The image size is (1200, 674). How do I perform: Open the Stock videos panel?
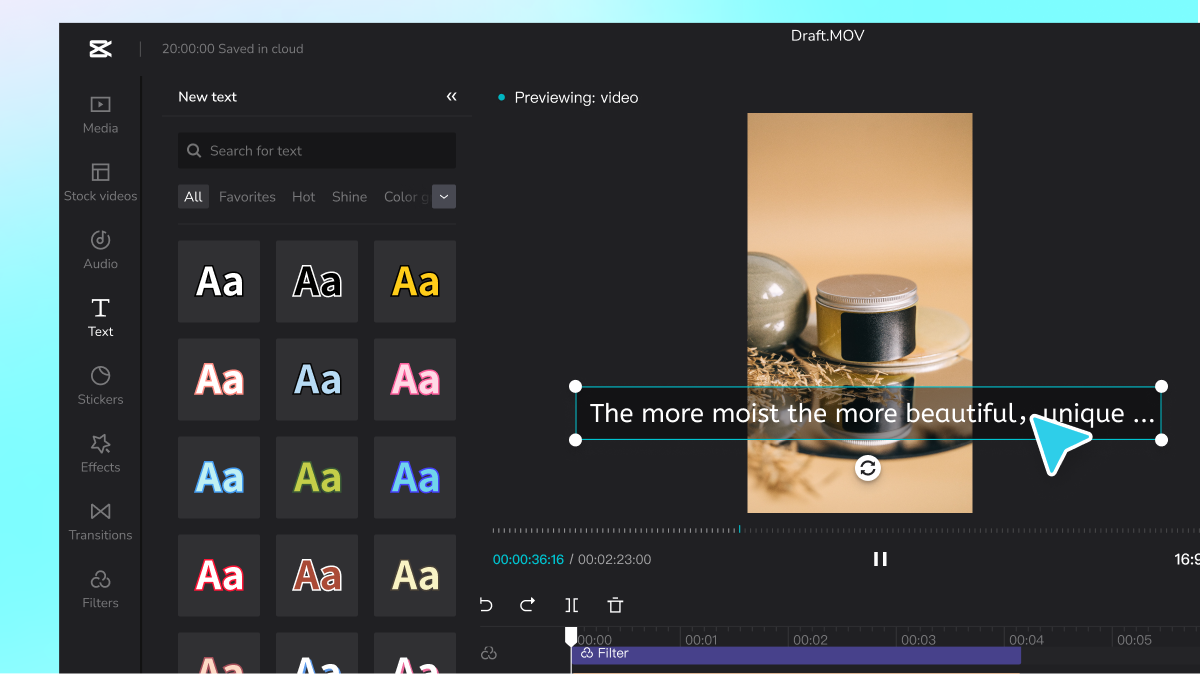(x=100, y=183)
